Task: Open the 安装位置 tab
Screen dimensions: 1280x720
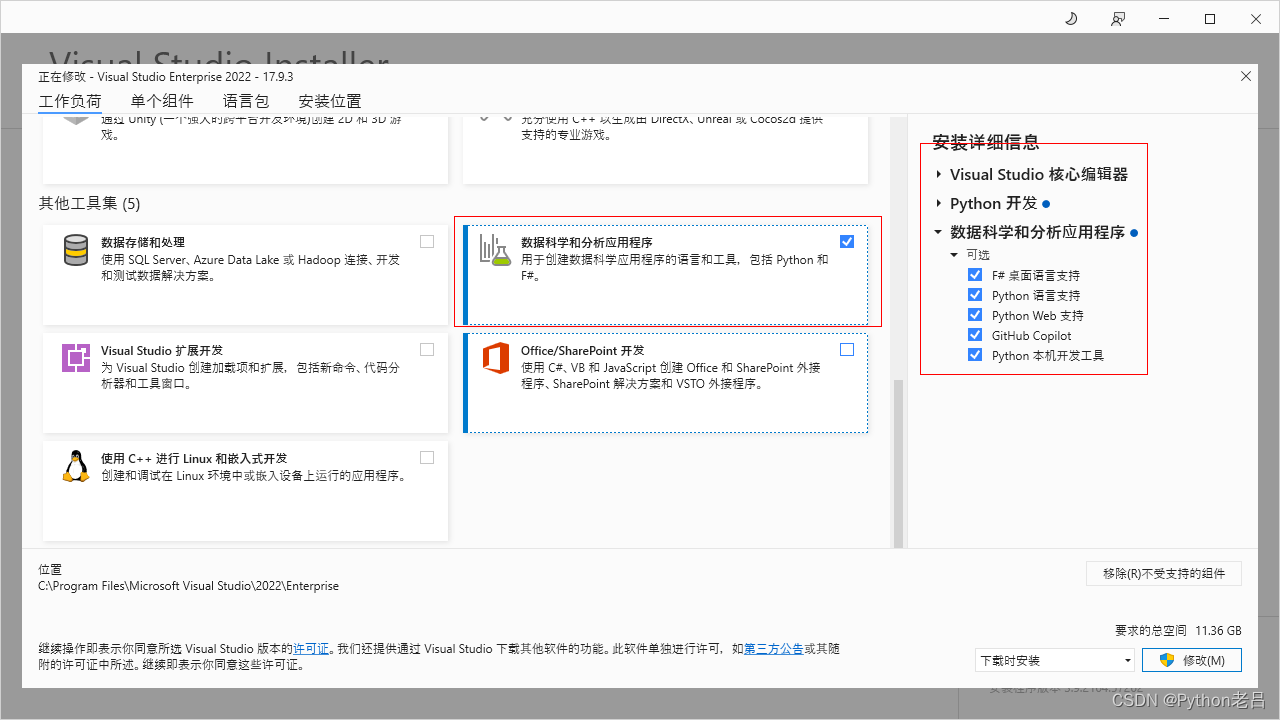Action: tap(330, 101)
